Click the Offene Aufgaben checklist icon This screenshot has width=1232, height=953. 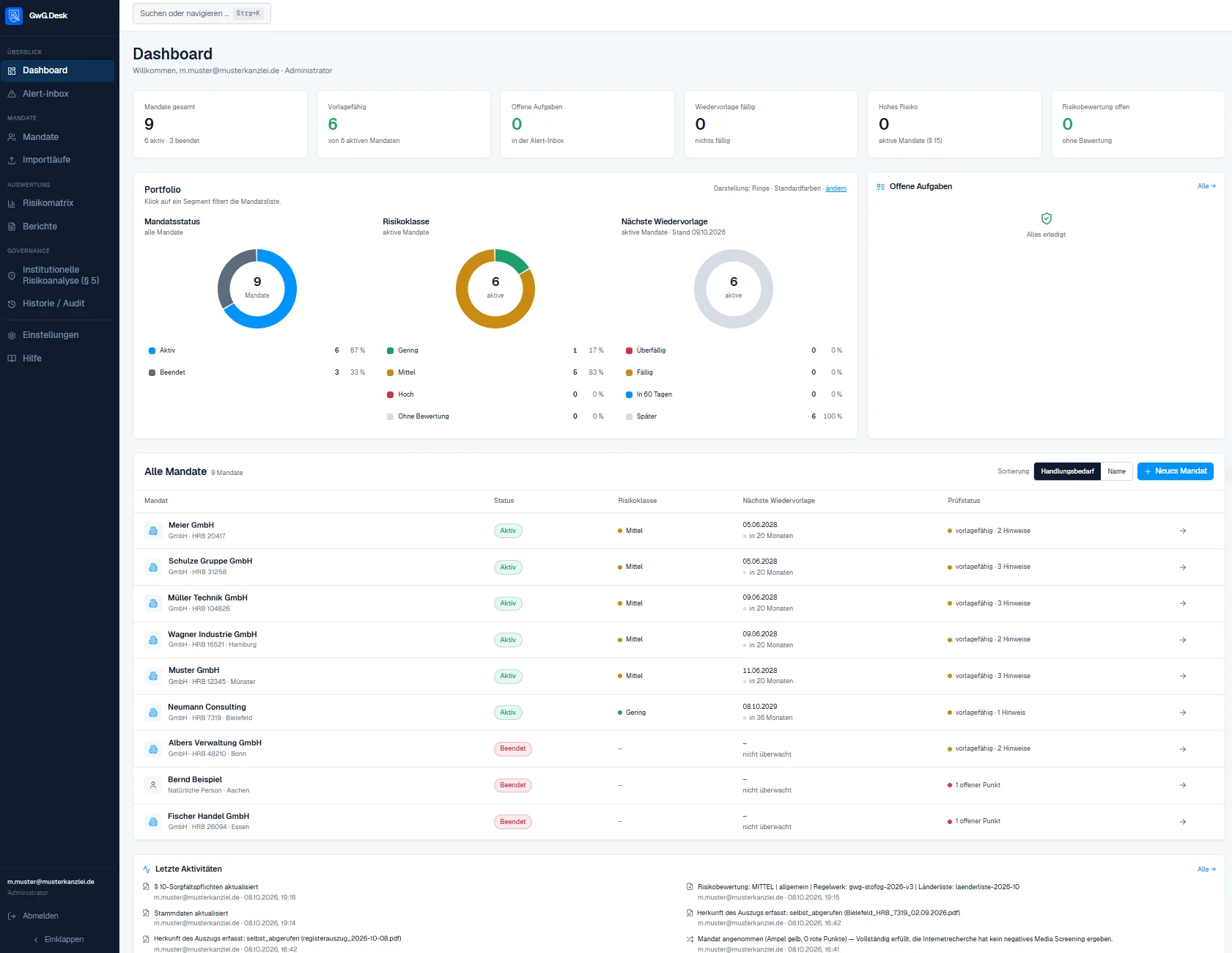point(881,187)
